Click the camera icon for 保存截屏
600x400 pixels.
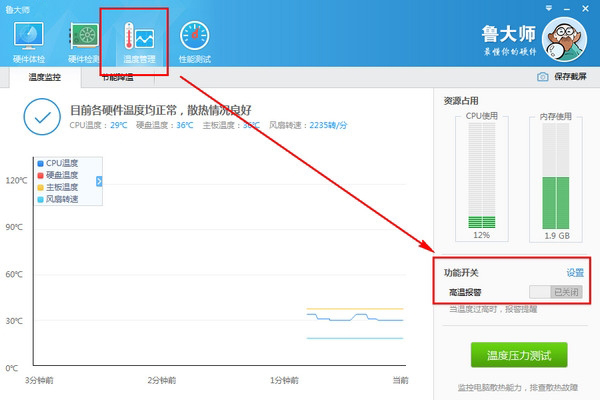543,77
